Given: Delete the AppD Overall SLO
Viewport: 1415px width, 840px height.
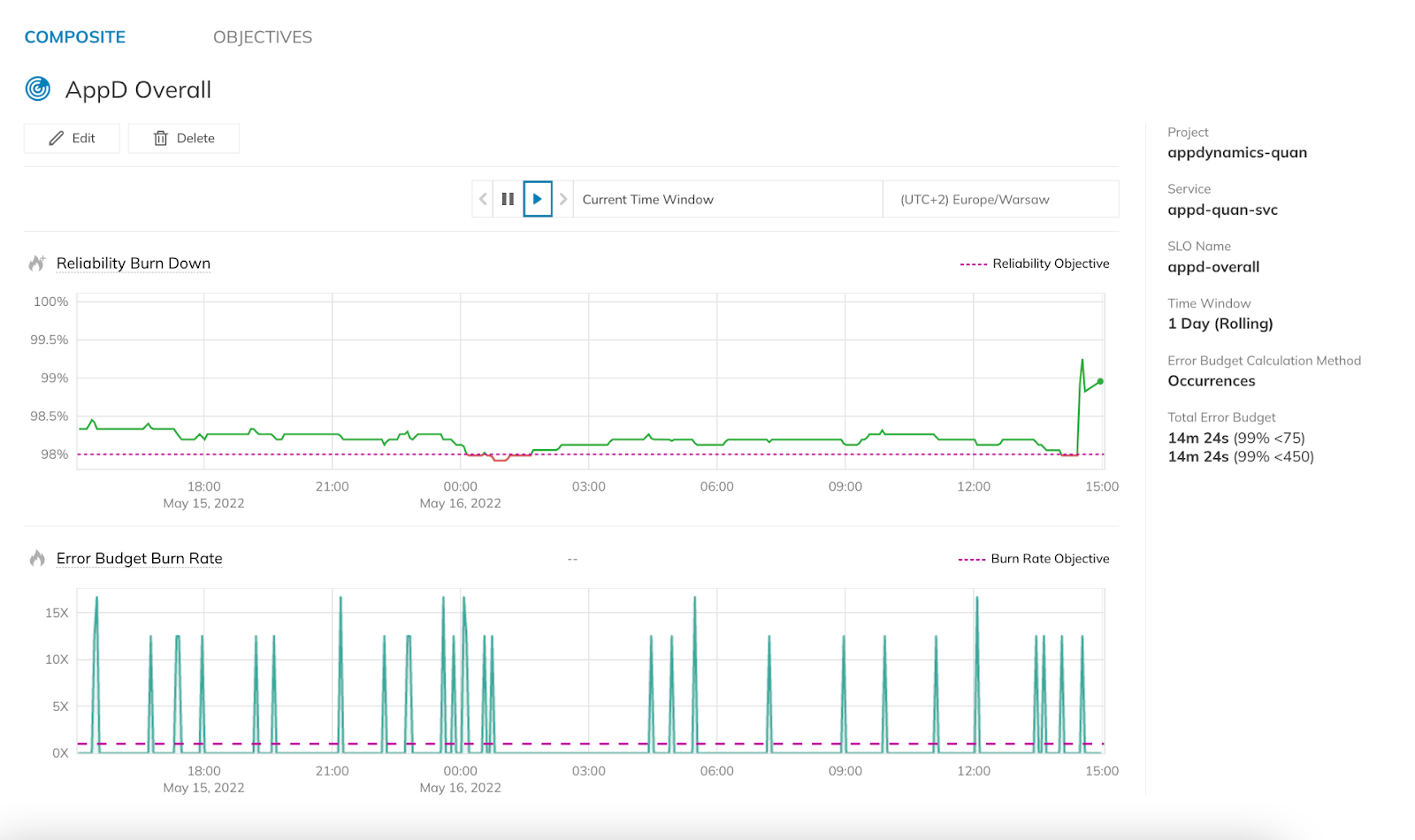Looking at the screenshot, I should (184, 138).
